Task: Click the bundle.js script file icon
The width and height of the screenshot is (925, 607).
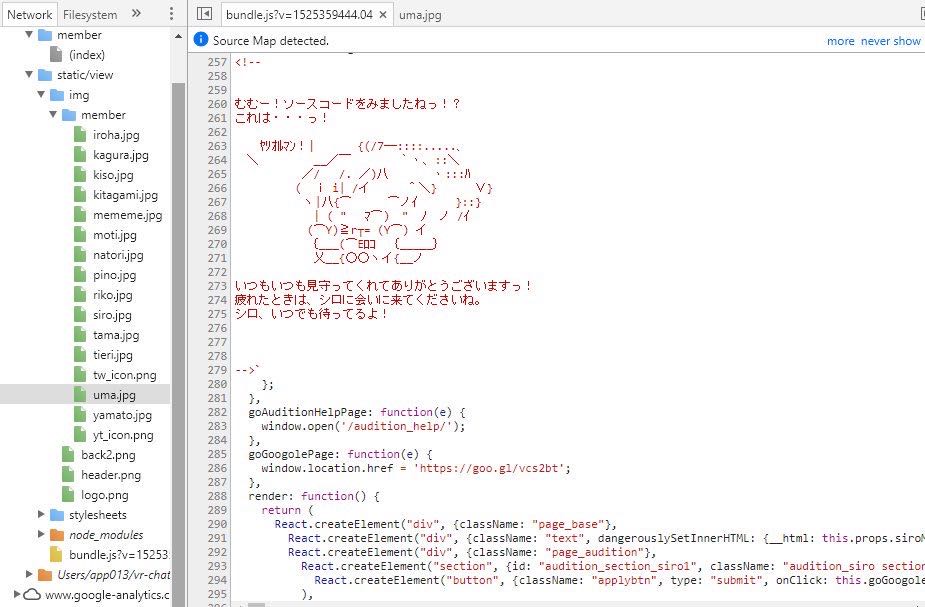Action: tap(57, 554)
